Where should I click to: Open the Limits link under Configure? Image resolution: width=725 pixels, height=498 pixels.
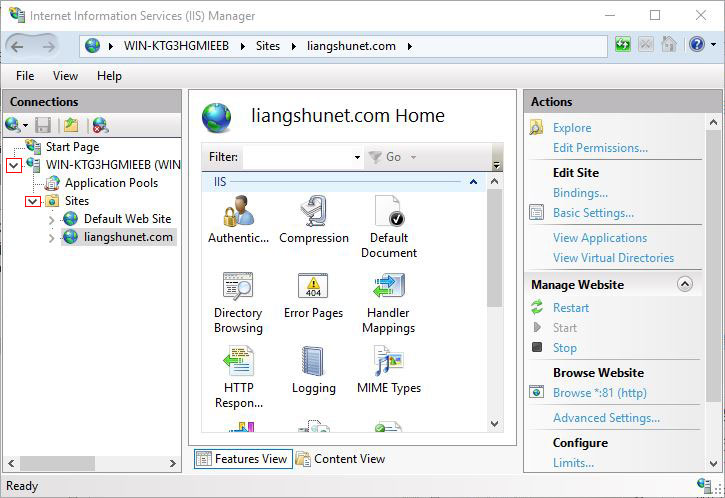pos(573,463)
